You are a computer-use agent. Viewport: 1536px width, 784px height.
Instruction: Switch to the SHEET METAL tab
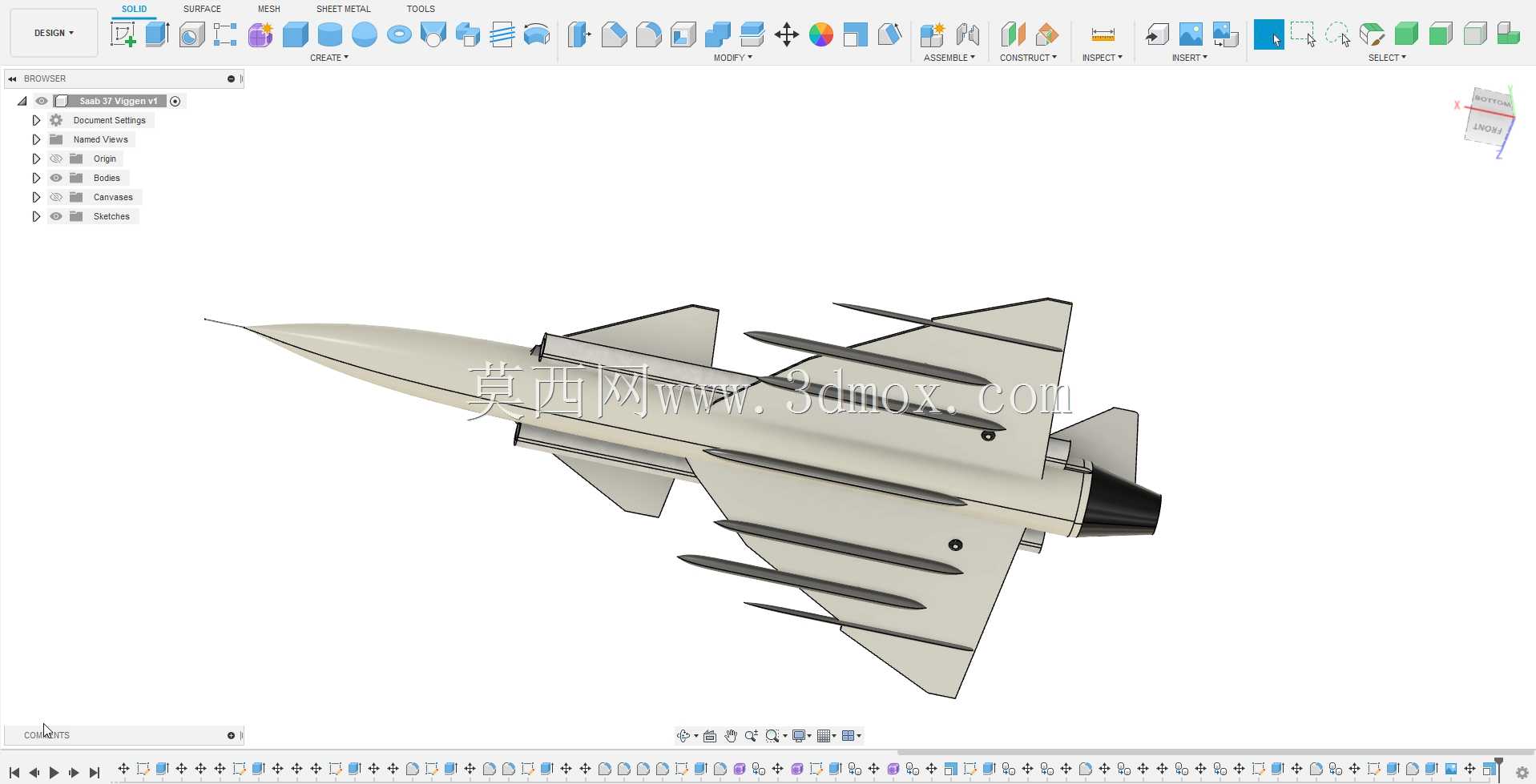click(x=343, y=9)
